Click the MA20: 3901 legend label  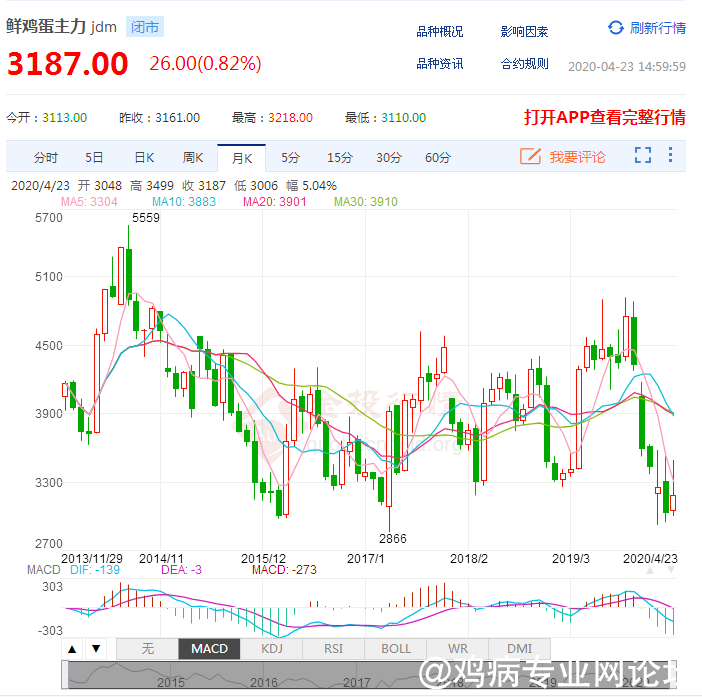[x=274, y=202]
